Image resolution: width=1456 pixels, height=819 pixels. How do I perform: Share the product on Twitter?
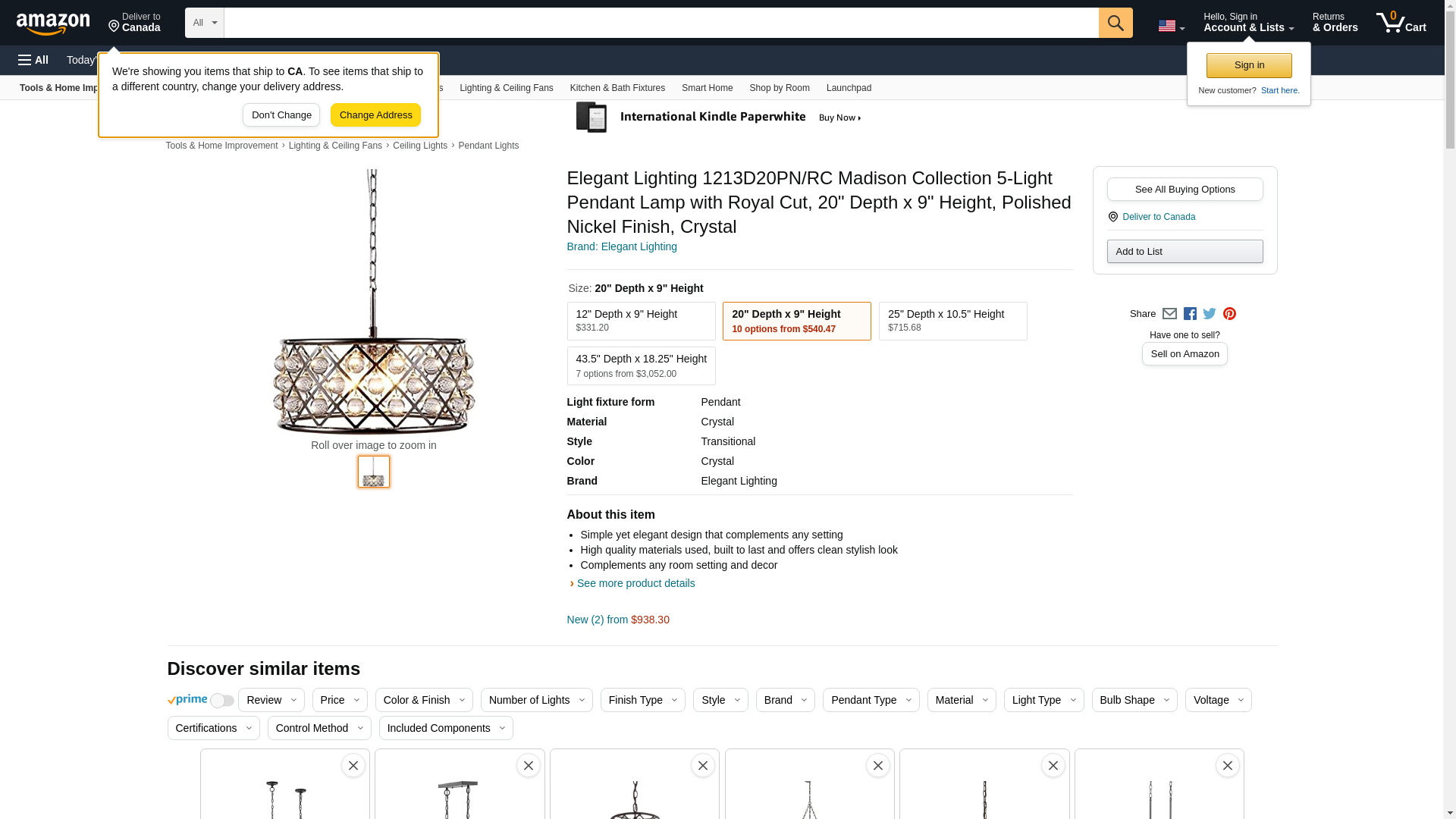coord(1210,314)
